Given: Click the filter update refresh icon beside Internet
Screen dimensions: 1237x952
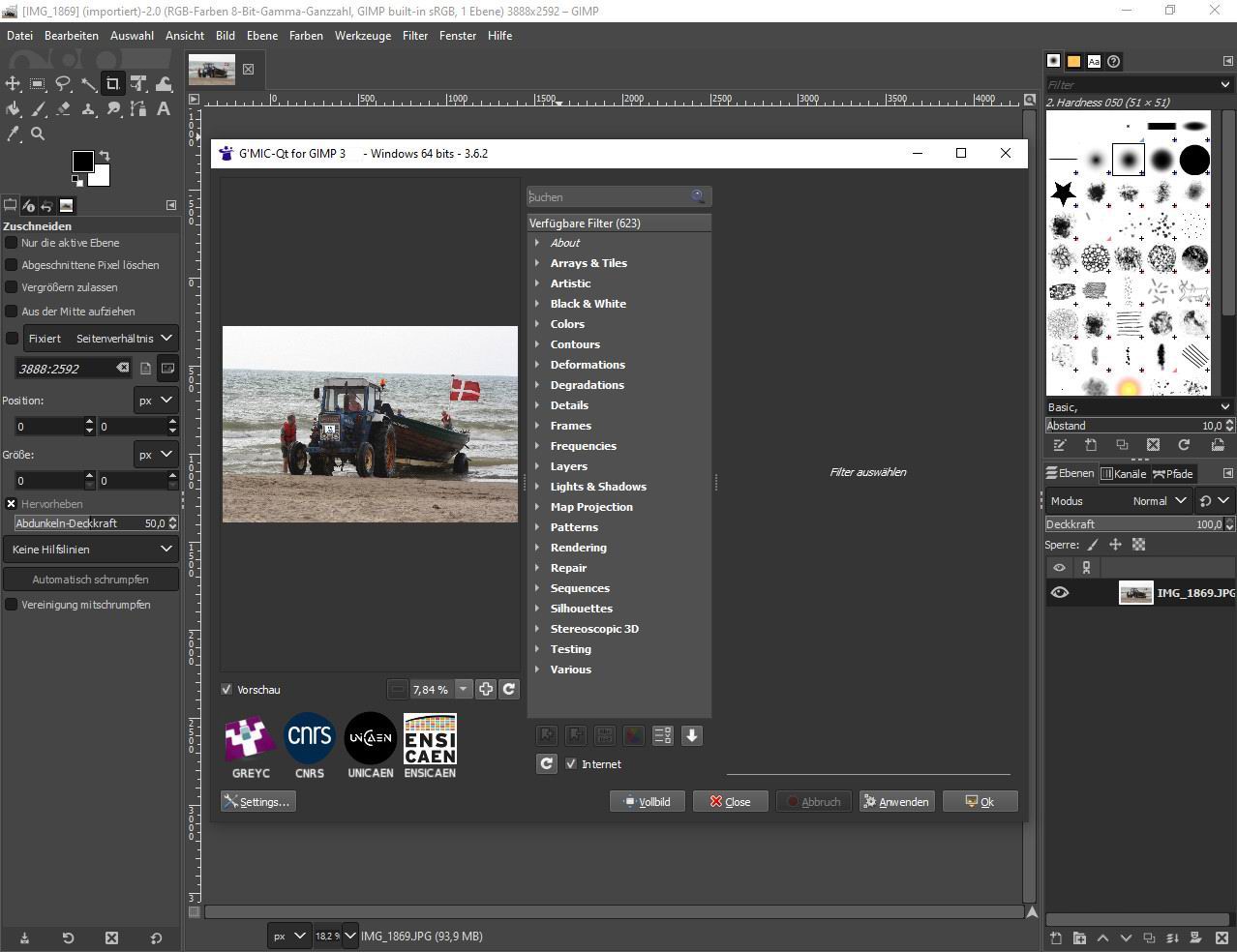Looking at the screenshot, I should [x=547, y=764].
